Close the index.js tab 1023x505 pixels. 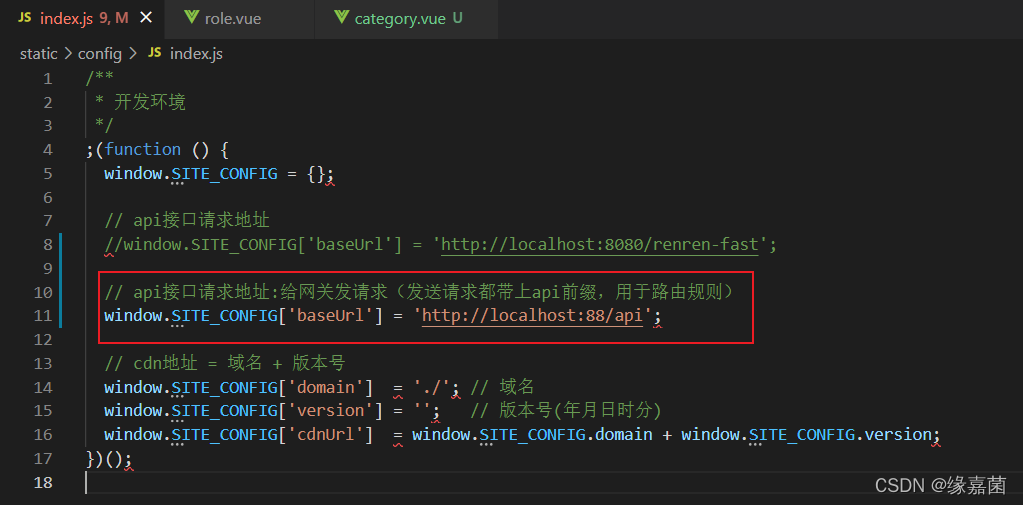coord(146,18)
